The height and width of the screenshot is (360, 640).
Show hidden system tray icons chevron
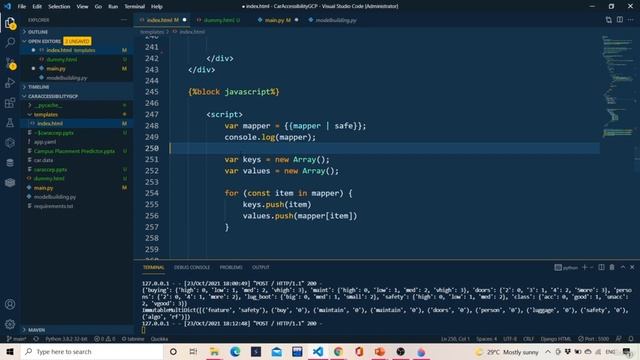point(548,351)
